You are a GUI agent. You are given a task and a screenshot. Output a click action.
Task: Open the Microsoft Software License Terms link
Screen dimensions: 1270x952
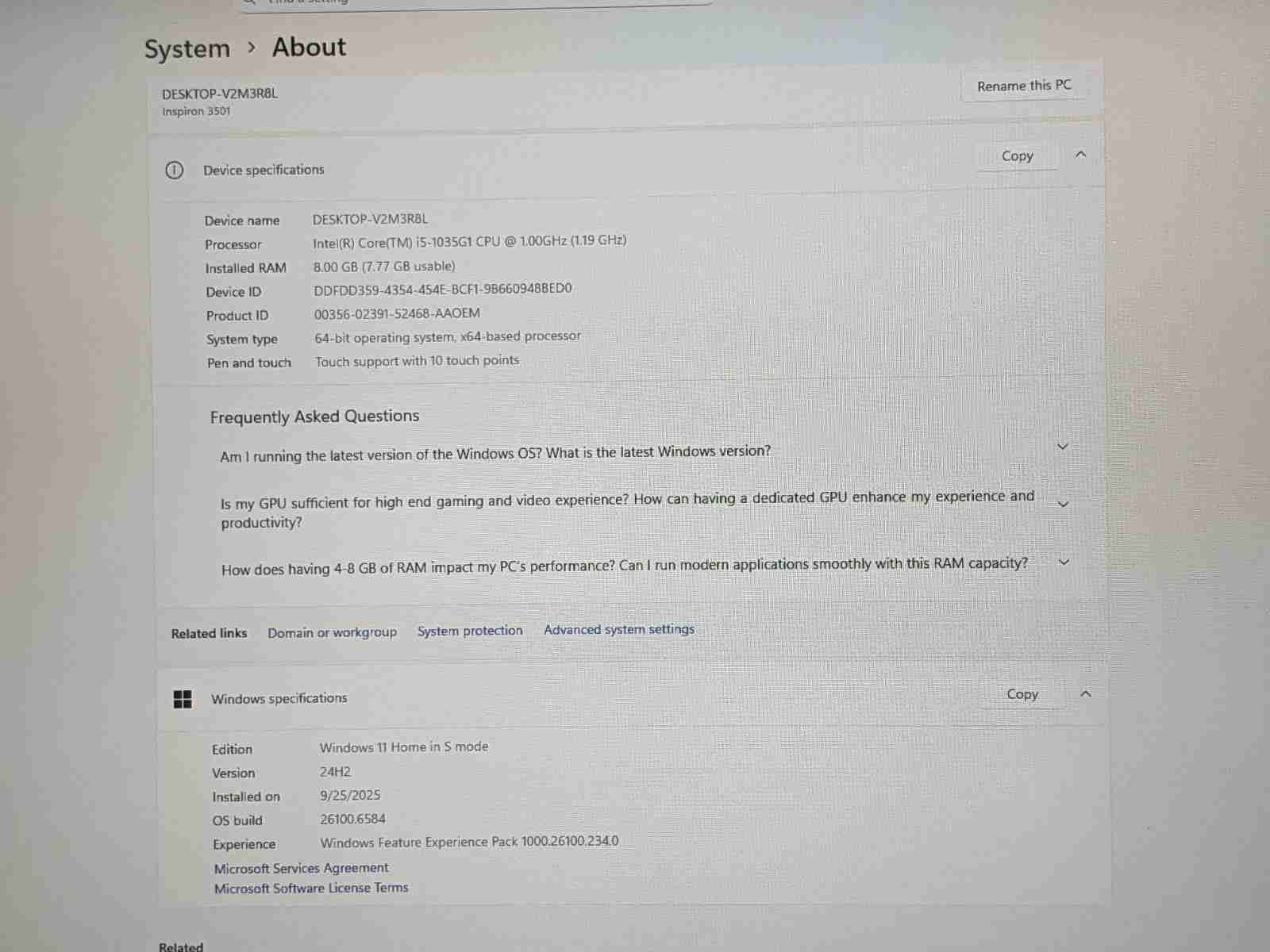[311, 889]
